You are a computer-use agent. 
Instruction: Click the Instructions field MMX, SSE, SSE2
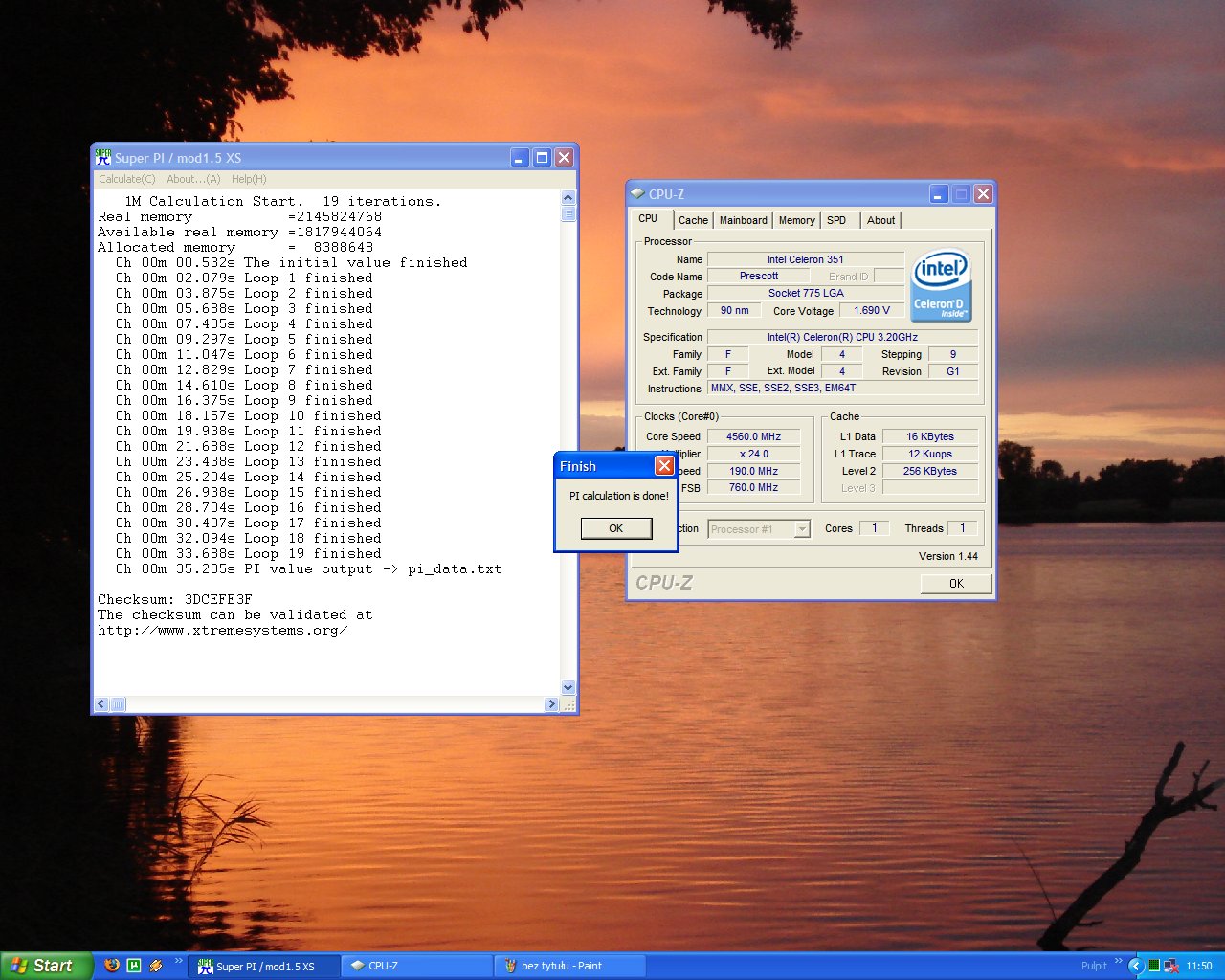[842, 389]
